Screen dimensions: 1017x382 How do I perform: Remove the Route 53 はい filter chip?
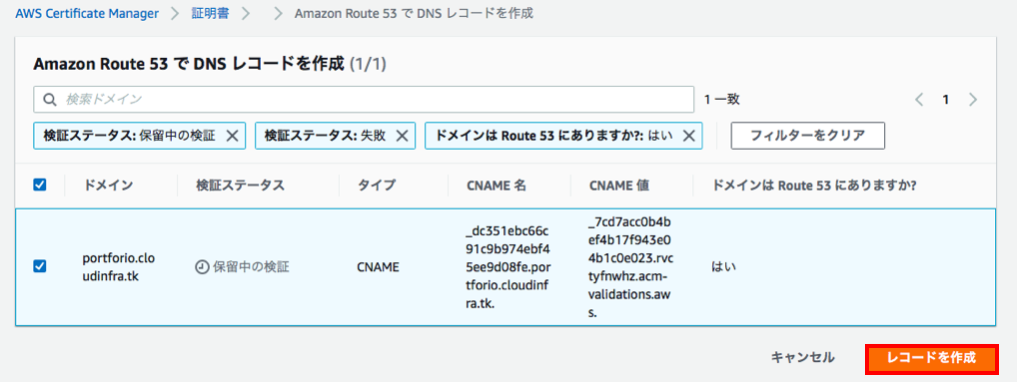(x=689, y=136)
